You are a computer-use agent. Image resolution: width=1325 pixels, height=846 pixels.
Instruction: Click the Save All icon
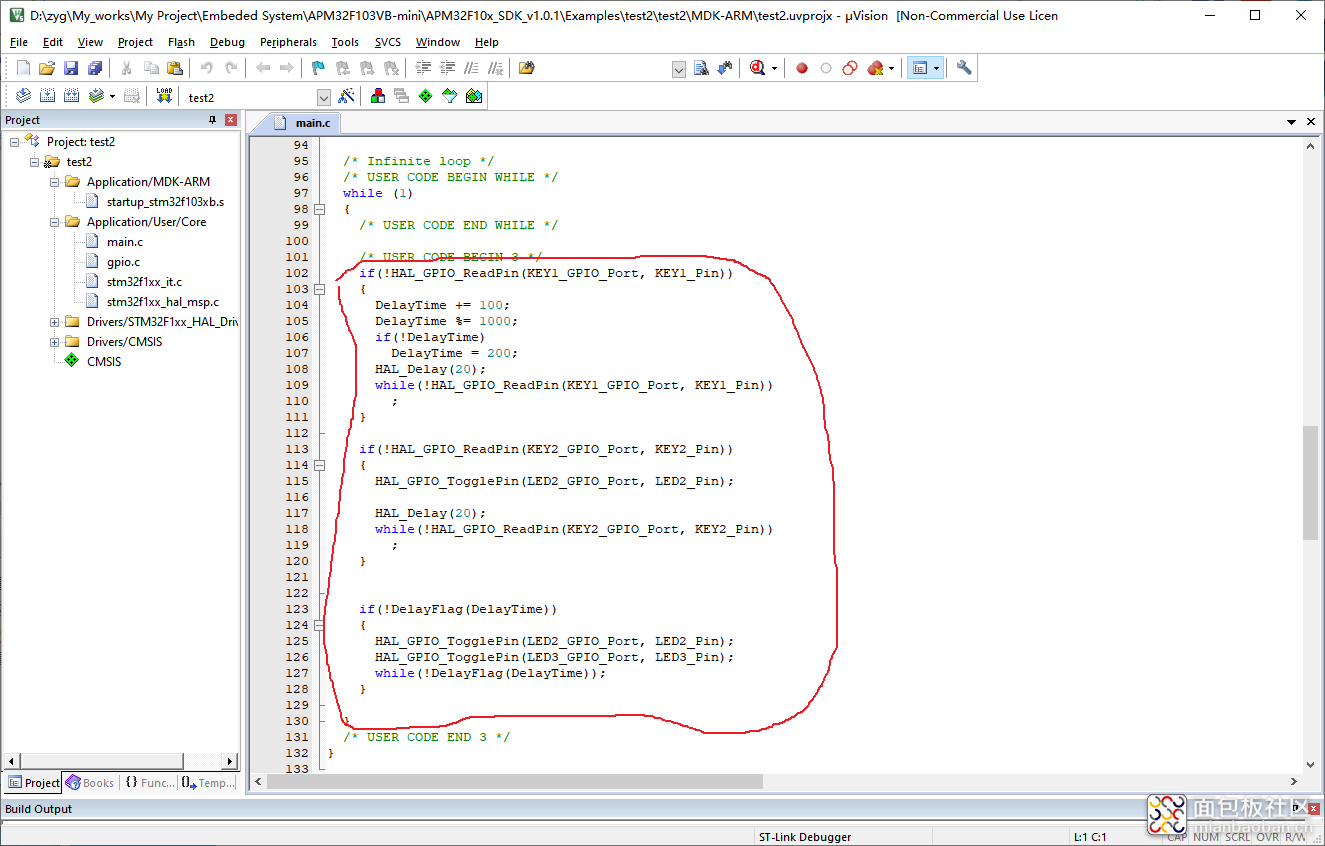point(95,68)
